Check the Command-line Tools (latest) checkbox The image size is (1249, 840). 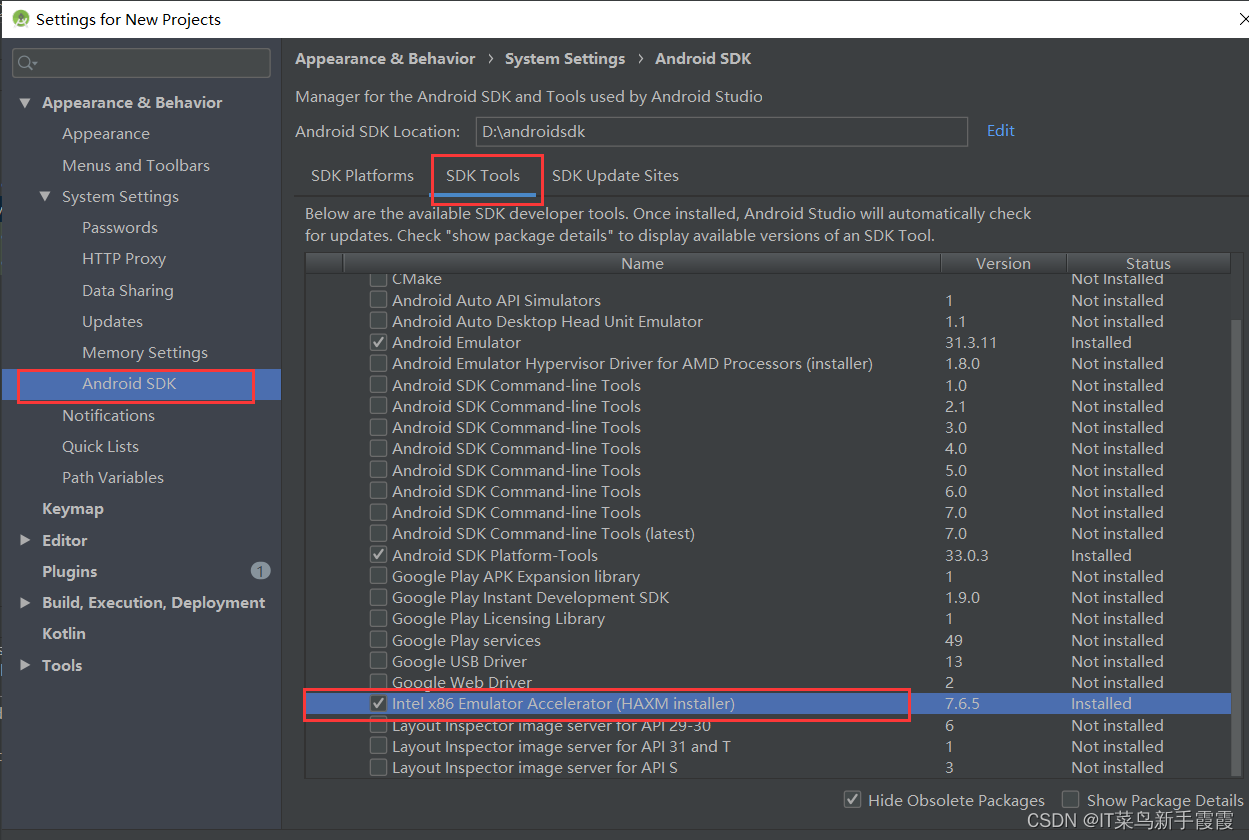[378, 533]
